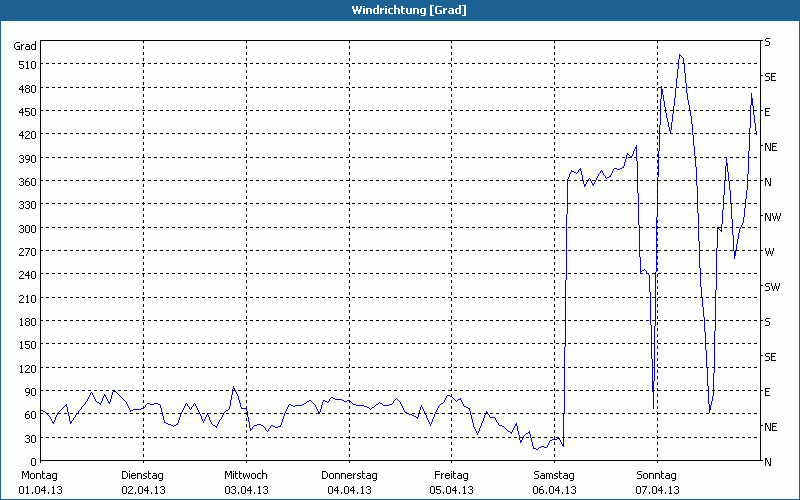This screenshot has width=800, height=500.
Task: Select the 0 y-axis tick label
Action: click(34, 462)
